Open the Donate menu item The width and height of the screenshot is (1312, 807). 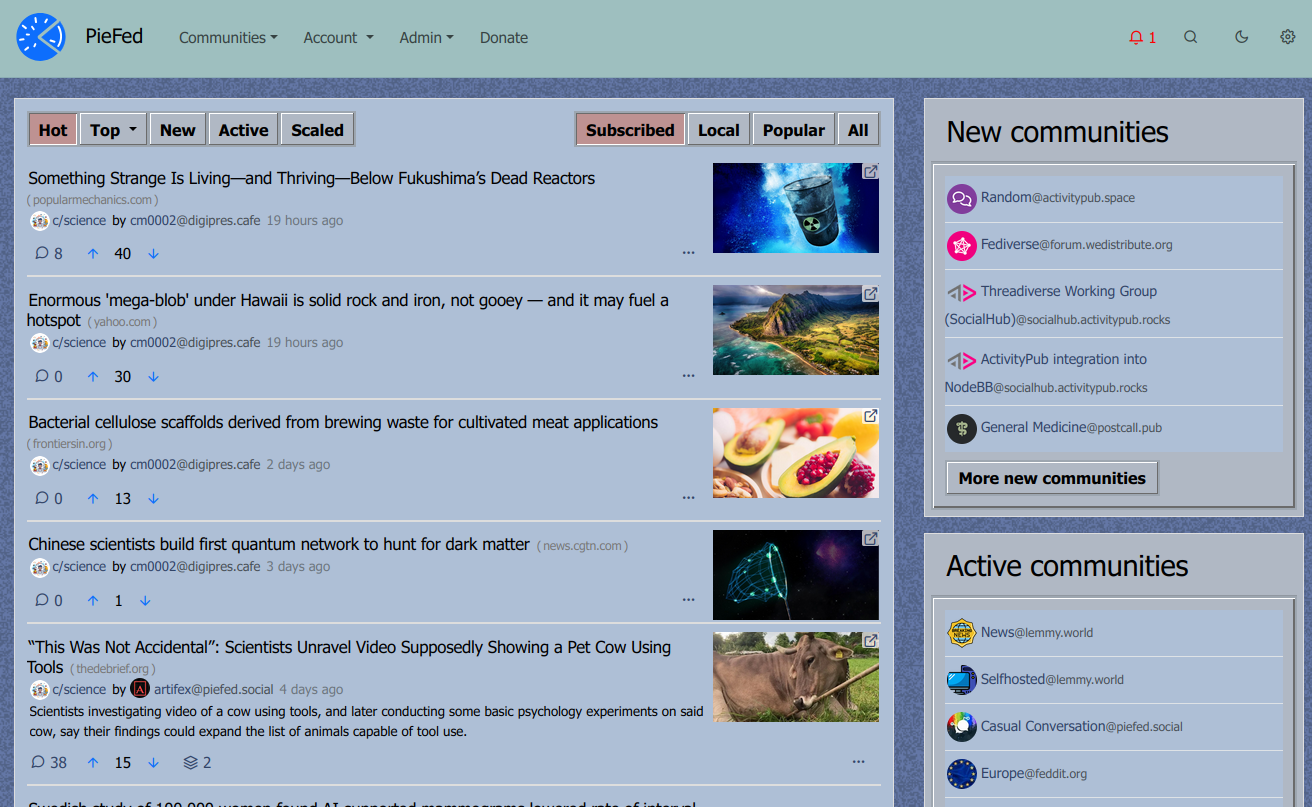click(503, 38)
